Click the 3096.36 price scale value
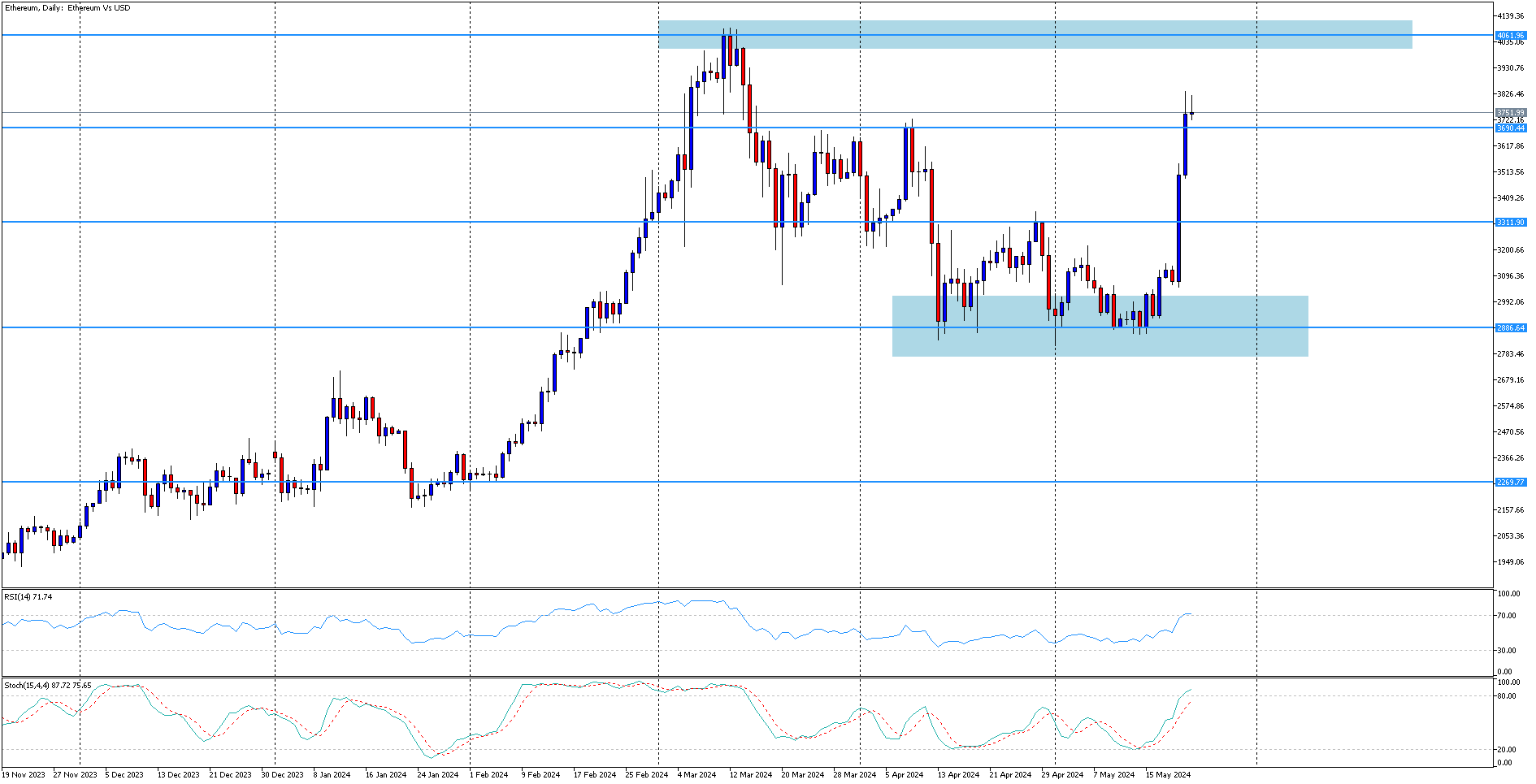 click(1511, 276)
